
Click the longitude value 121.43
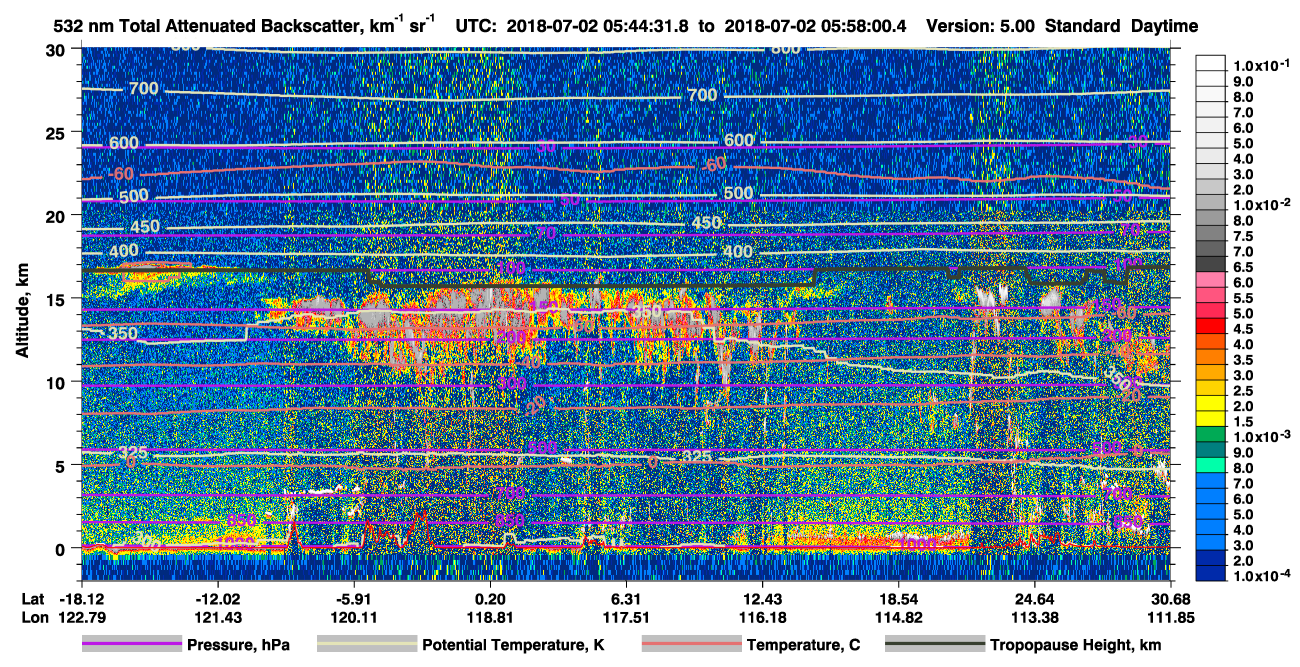217,617
